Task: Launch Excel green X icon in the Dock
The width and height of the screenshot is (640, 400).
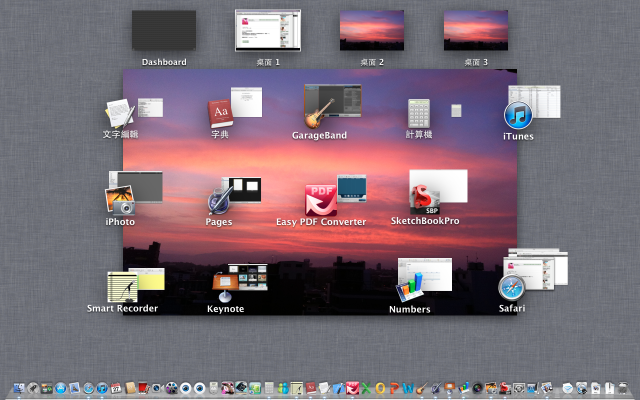Action: pyautogui.click(x=366, y=388)
